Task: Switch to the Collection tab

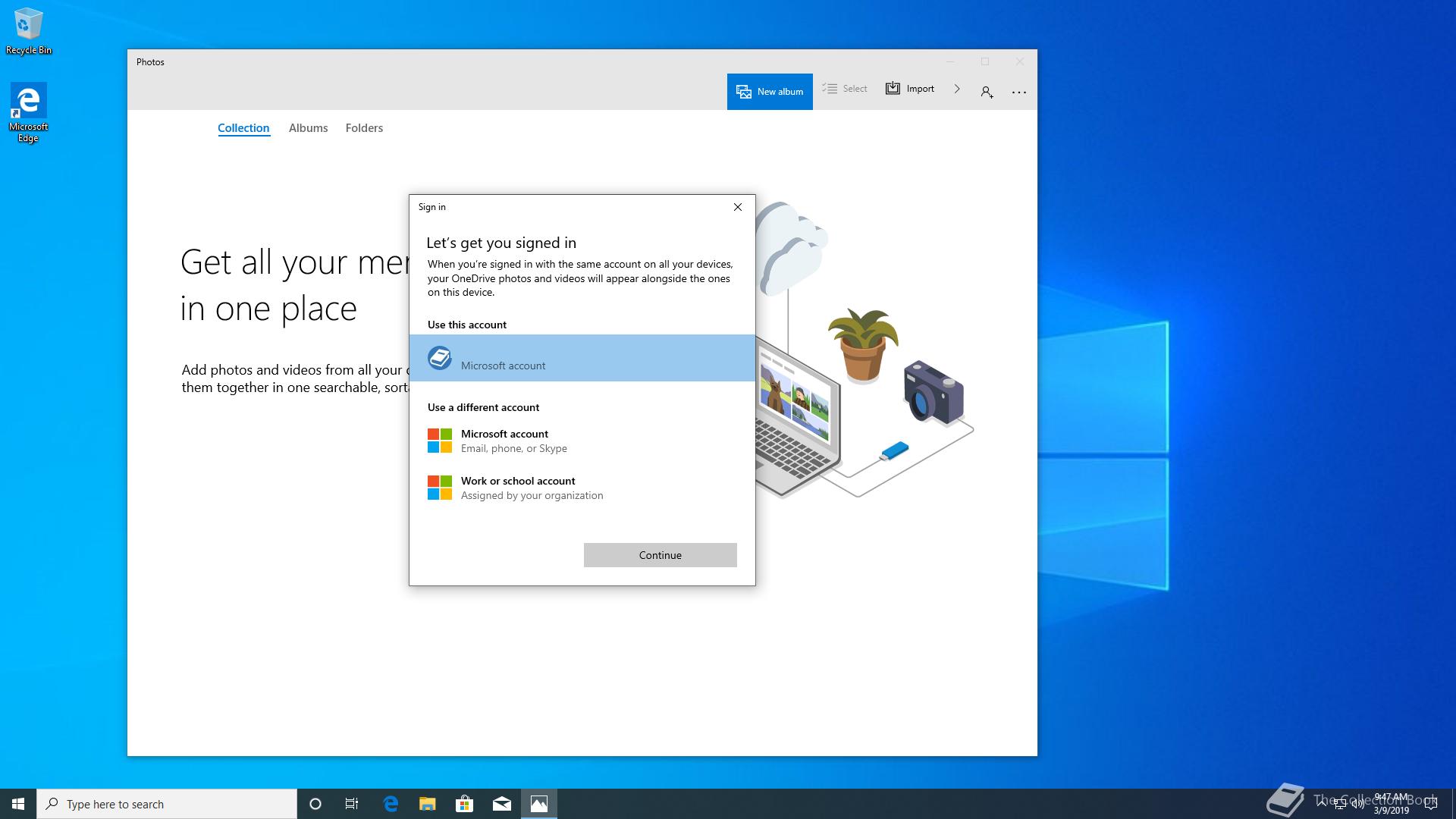Action: pos(243,128)
